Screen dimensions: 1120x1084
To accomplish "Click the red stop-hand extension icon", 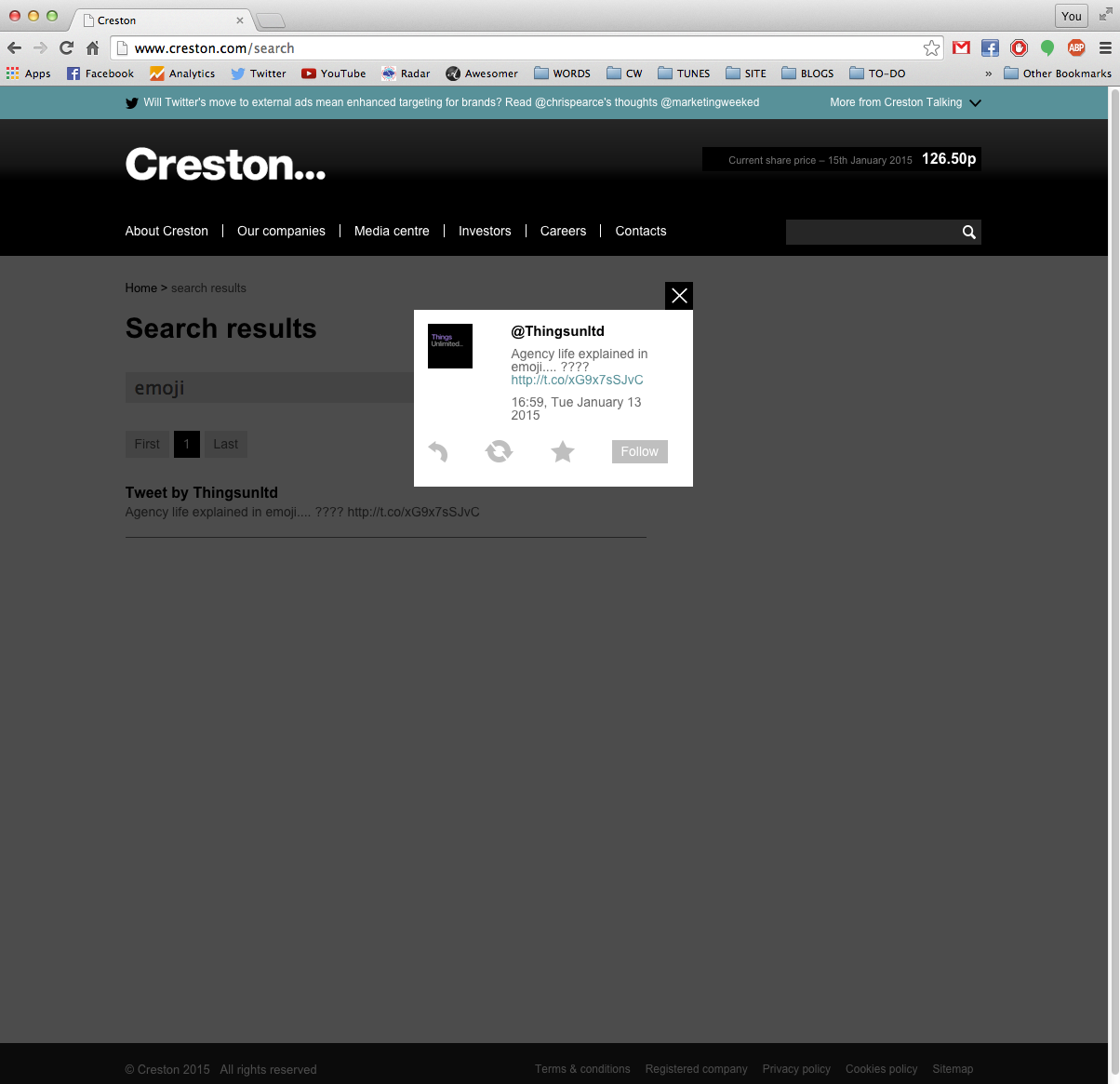I will coord(1019,47).
